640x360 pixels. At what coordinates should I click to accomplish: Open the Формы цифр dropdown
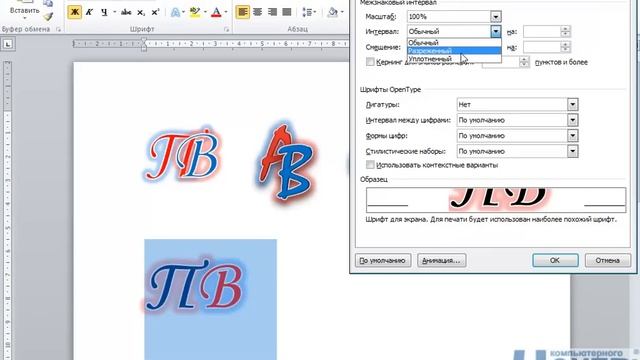point(572,136)
